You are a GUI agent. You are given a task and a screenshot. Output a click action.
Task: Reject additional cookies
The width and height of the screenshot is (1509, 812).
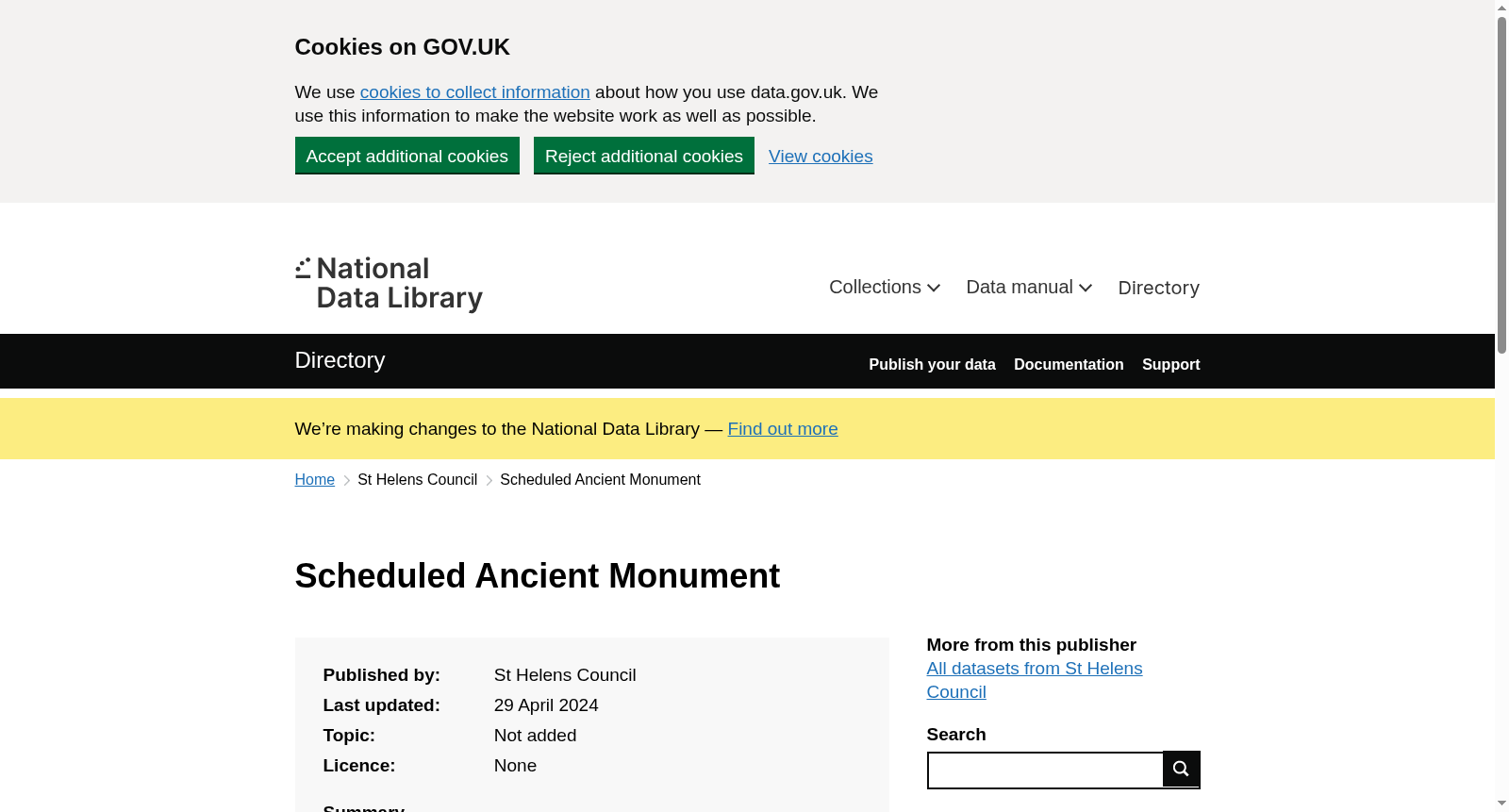pos(644,156)
